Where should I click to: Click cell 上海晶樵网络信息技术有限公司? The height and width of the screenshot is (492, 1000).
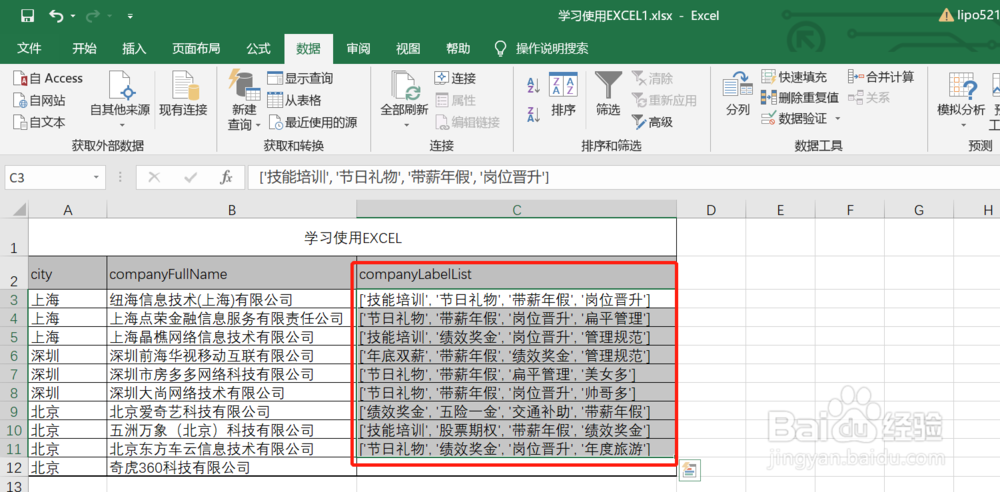point(232,336)
